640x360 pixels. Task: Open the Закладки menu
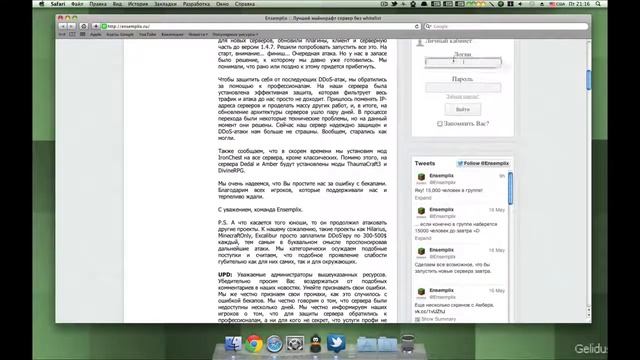click(165, 4)
